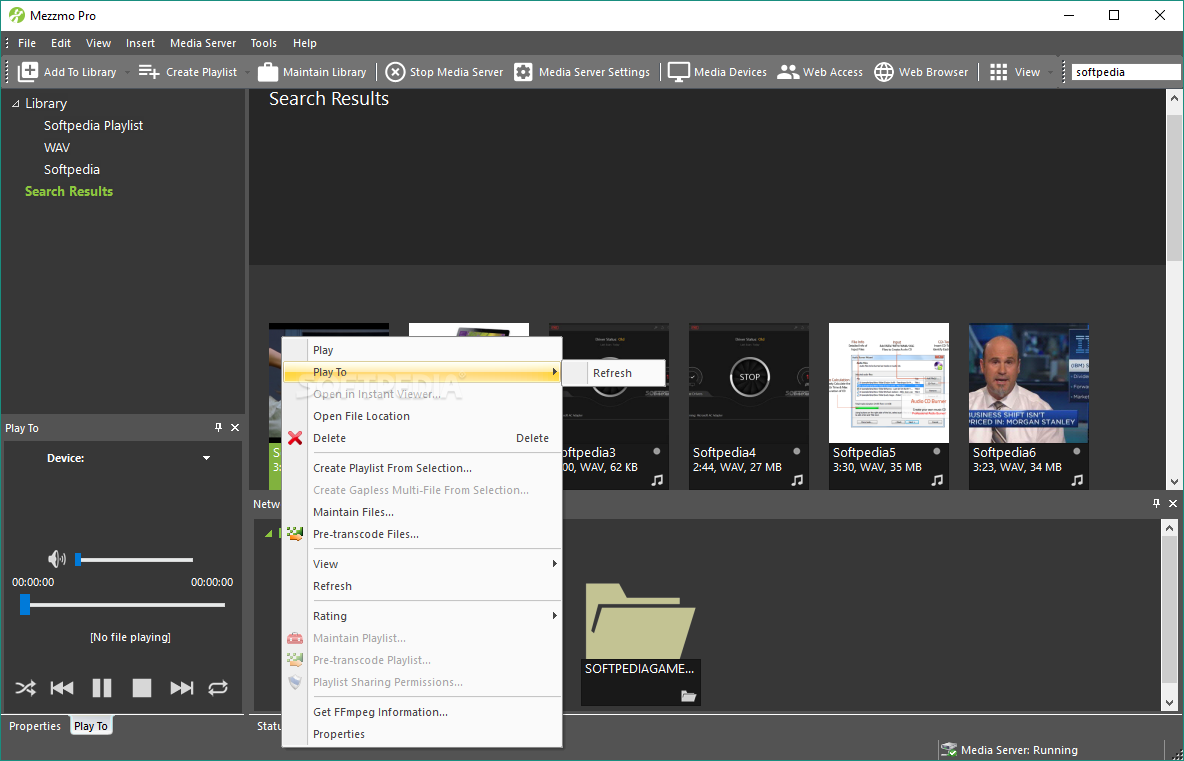Click the volume slider track
The height and width of the screenshot is (761, 1184).
coord(136,559)
